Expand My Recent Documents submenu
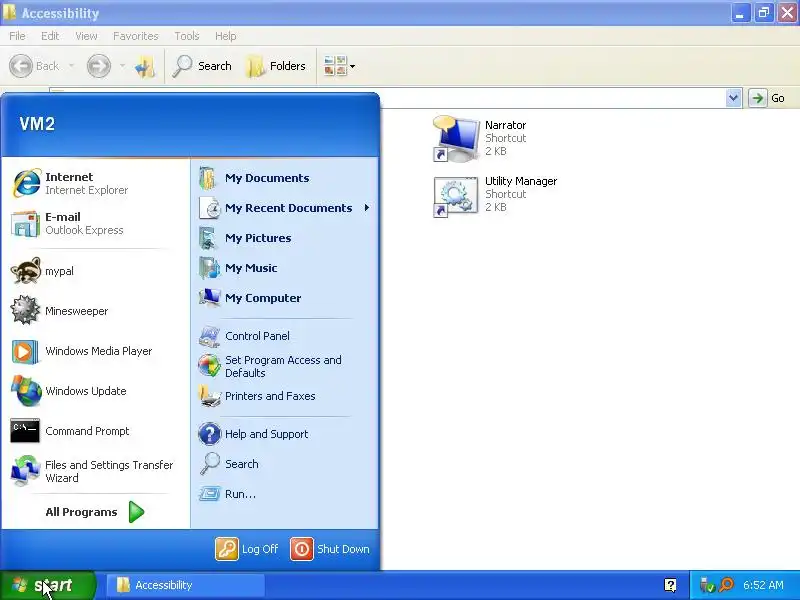Image resolution: width=800 pixels, height=600 pixels. [x=285, y=208]
